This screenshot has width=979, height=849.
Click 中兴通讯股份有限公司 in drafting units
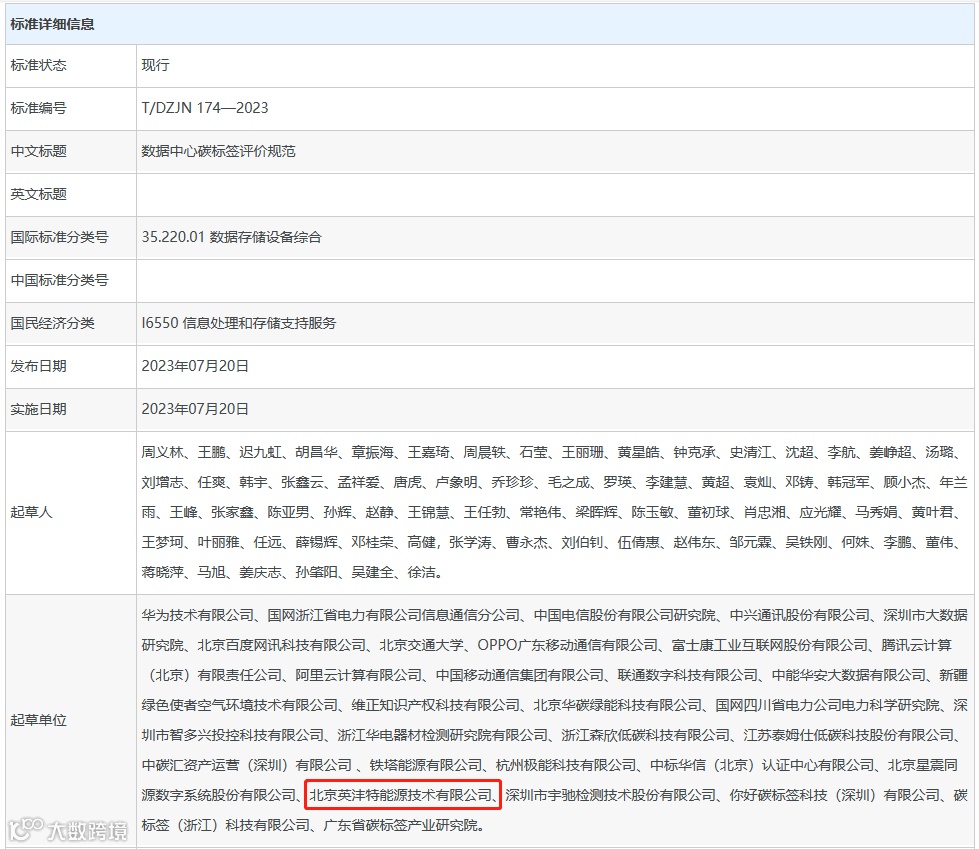pyautogui.click(x=799, y=615)
